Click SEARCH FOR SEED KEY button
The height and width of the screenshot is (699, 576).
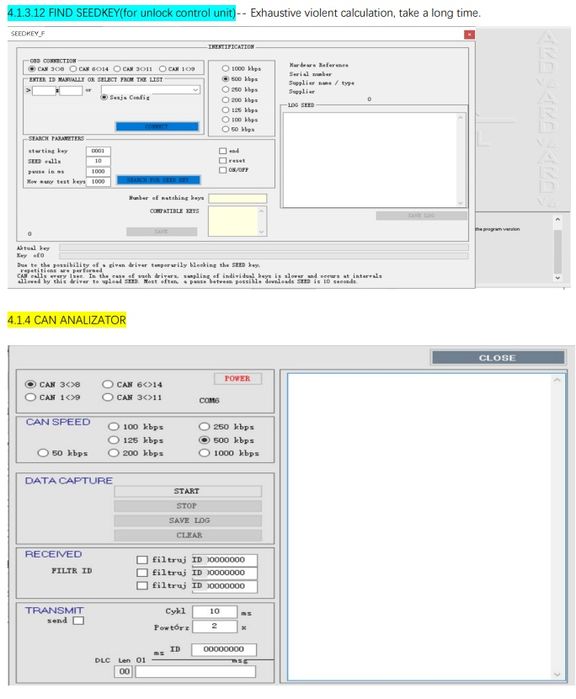tap(158, 180)
